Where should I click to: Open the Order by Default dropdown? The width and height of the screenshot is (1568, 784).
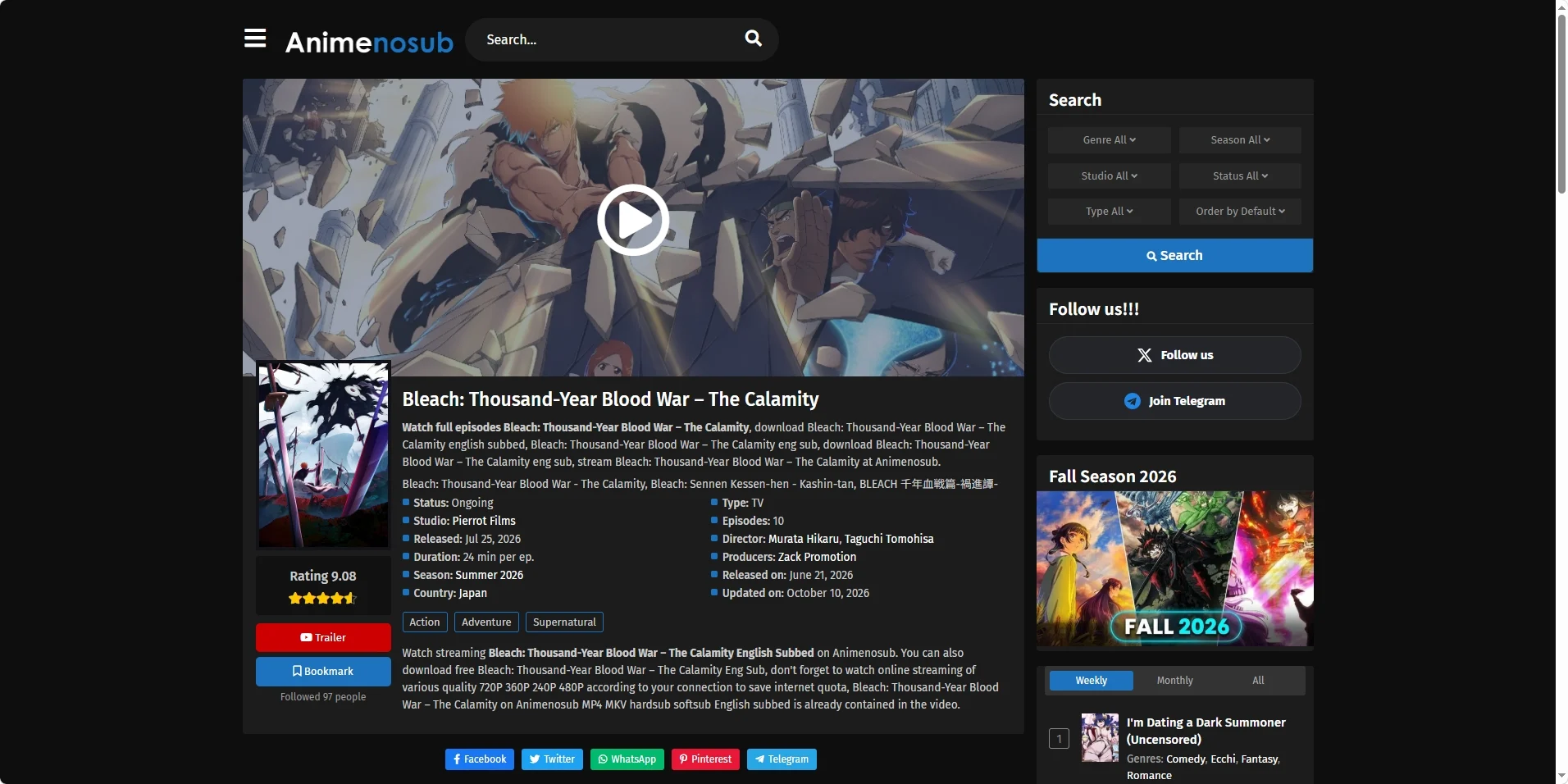click(1240, 212)
